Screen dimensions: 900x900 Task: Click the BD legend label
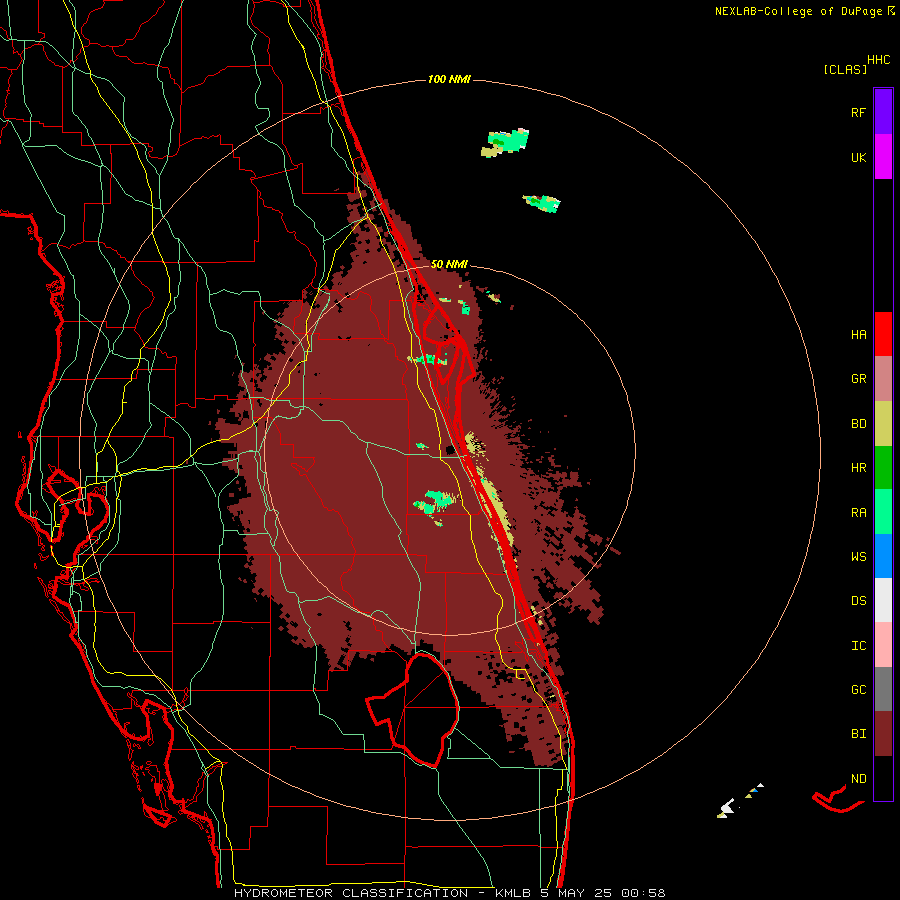pos(858,424)
